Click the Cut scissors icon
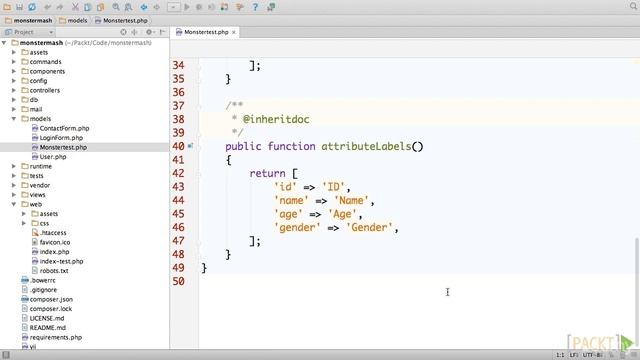640x360 pixels. pos(76,7)
